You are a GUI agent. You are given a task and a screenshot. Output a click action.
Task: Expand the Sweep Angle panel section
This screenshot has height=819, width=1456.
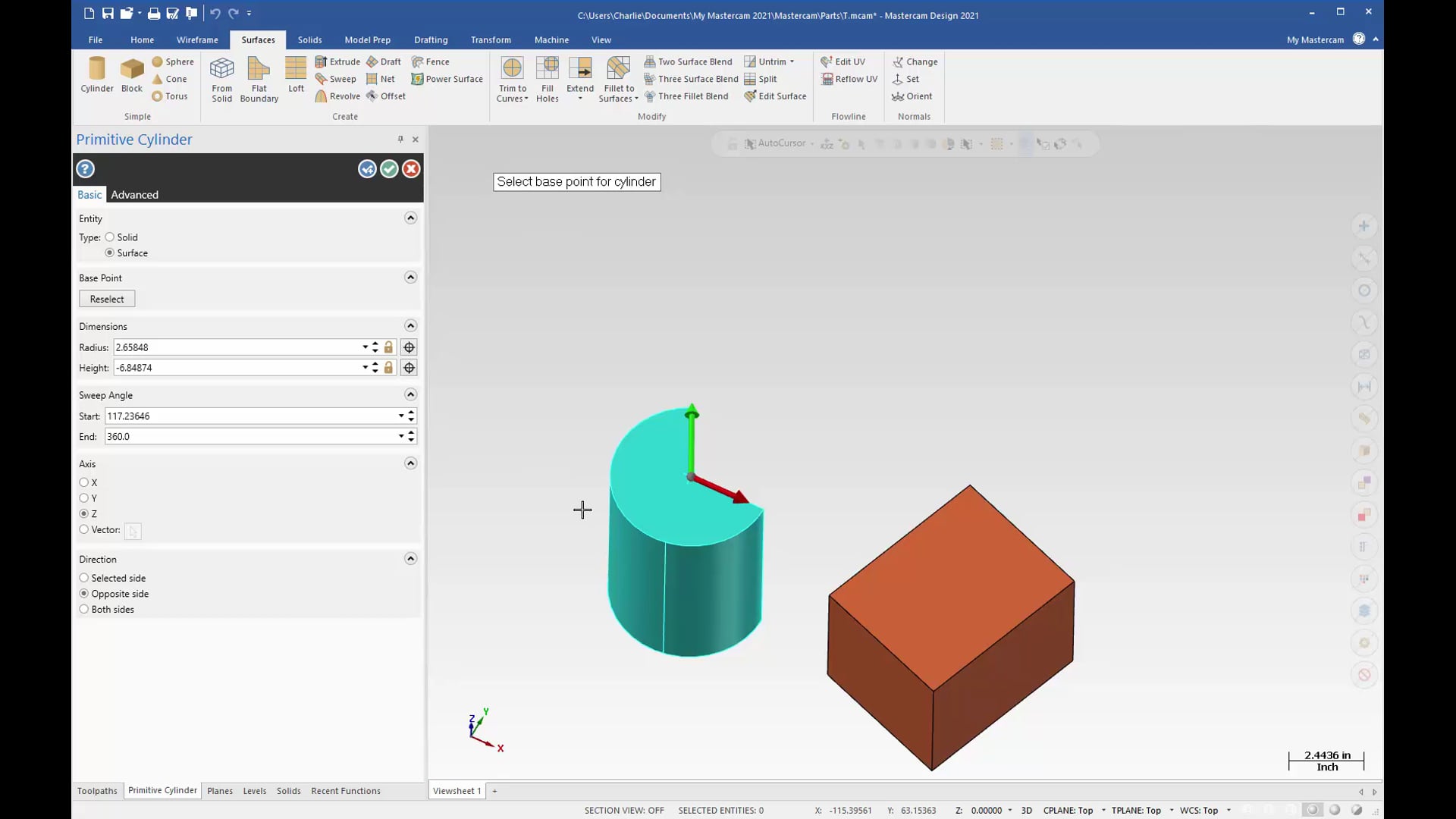[x=410, y=394]
